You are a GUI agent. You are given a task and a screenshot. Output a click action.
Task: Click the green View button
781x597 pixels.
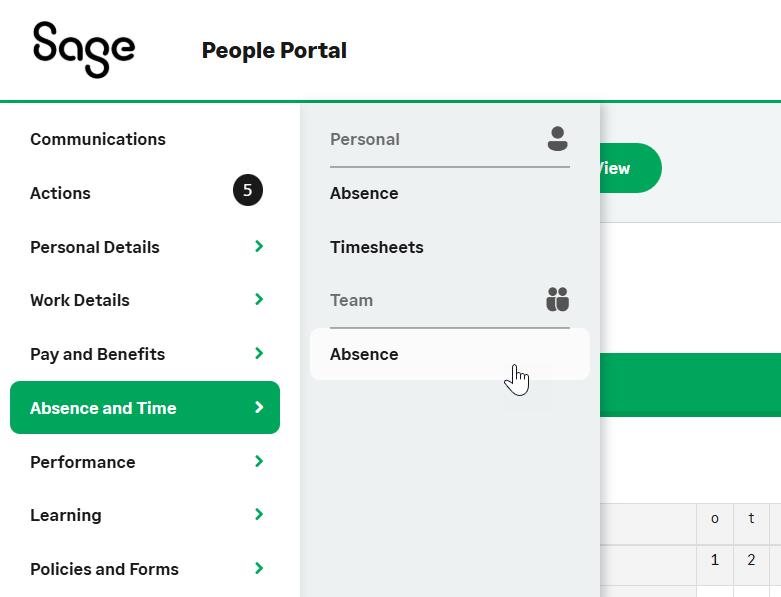click(628, 168)
